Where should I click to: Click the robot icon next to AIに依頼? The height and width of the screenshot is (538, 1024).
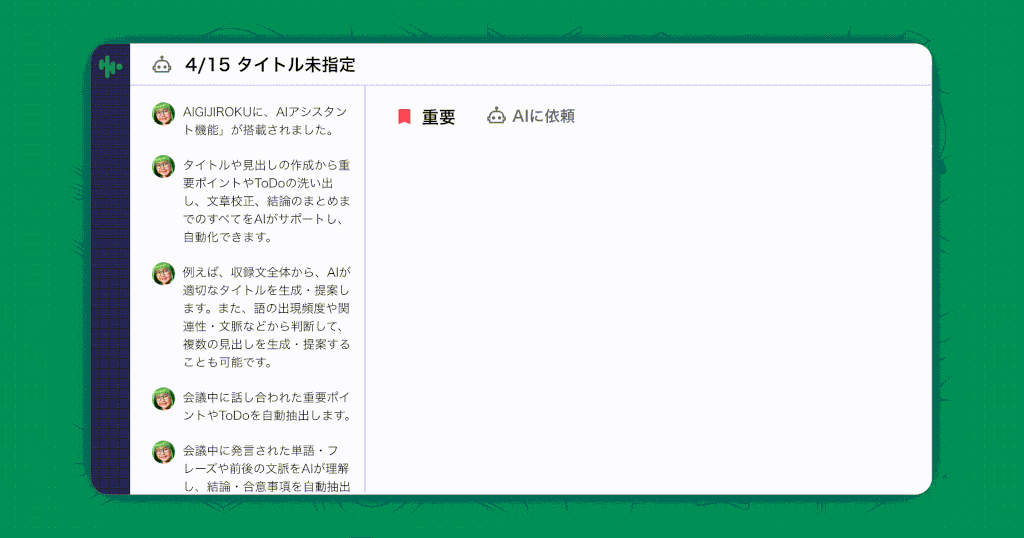click(x=496, y=116)
